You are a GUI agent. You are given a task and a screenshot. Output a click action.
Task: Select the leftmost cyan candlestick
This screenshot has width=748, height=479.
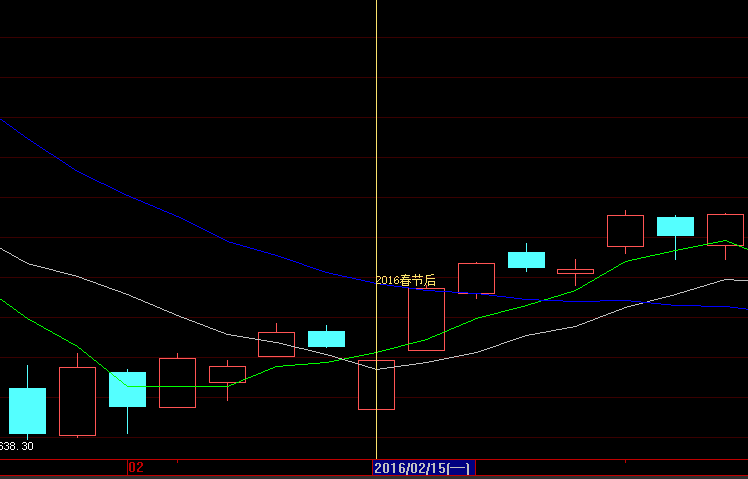coord(27,410)
